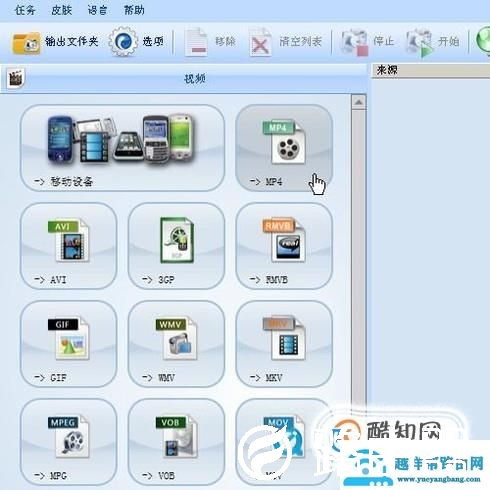This screenshot has height=490, width=490.
Task: Choose the MP4 format conversion tile
Action: [284, 148]
